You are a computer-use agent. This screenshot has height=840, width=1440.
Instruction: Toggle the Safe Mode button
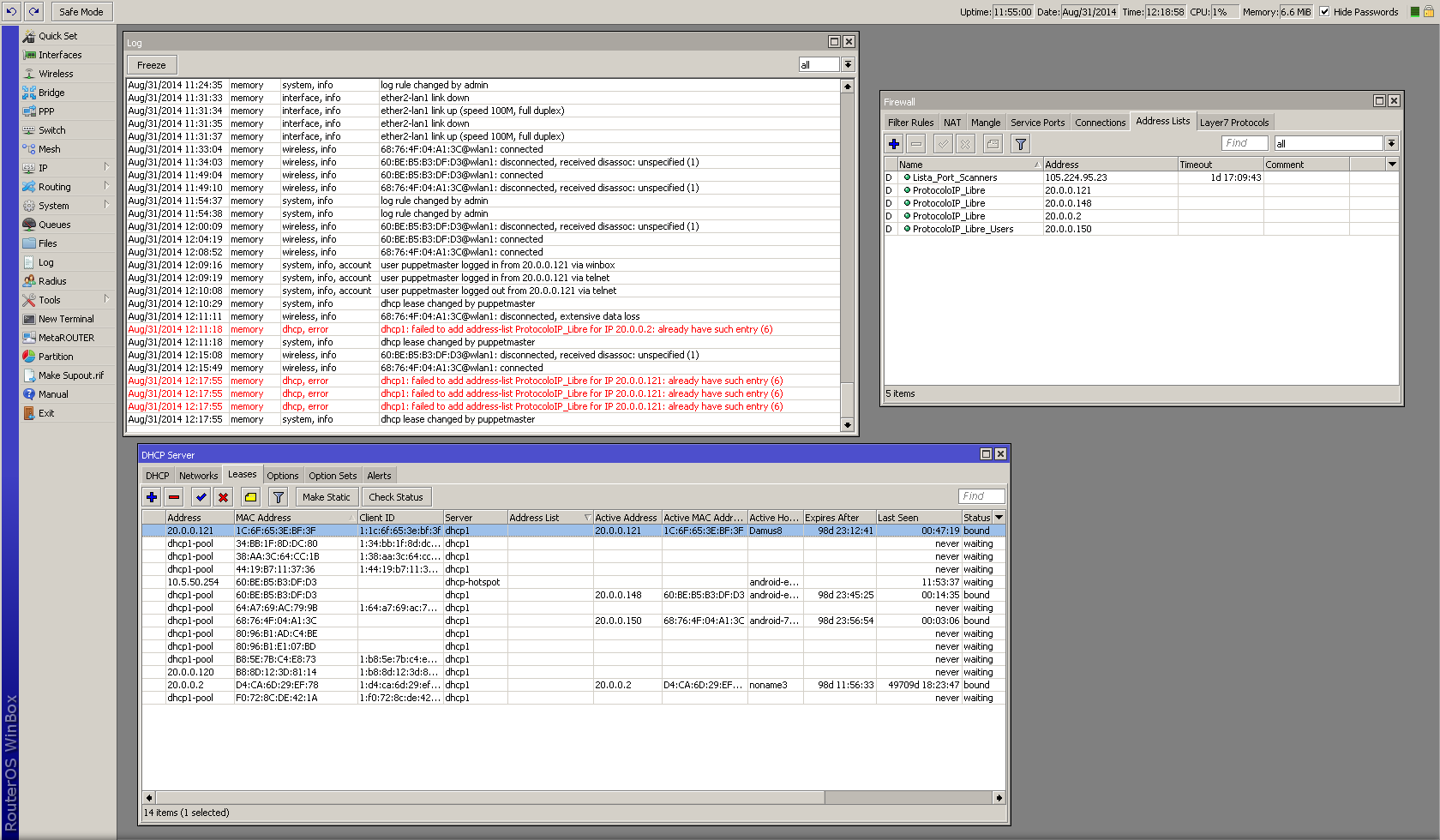[81, 12]
